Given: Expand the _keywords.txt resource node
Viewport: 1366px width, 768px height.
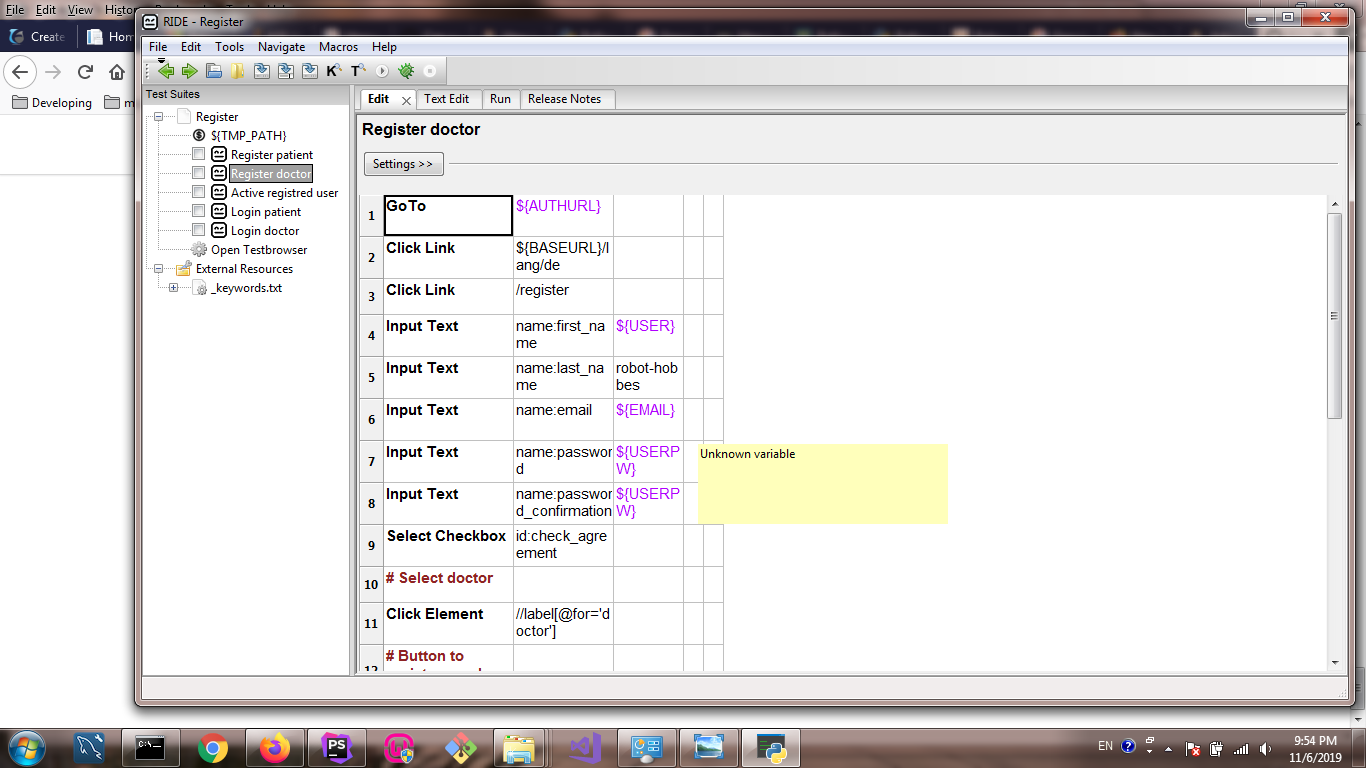Looking at the screenshot, I should coord(172,287).
